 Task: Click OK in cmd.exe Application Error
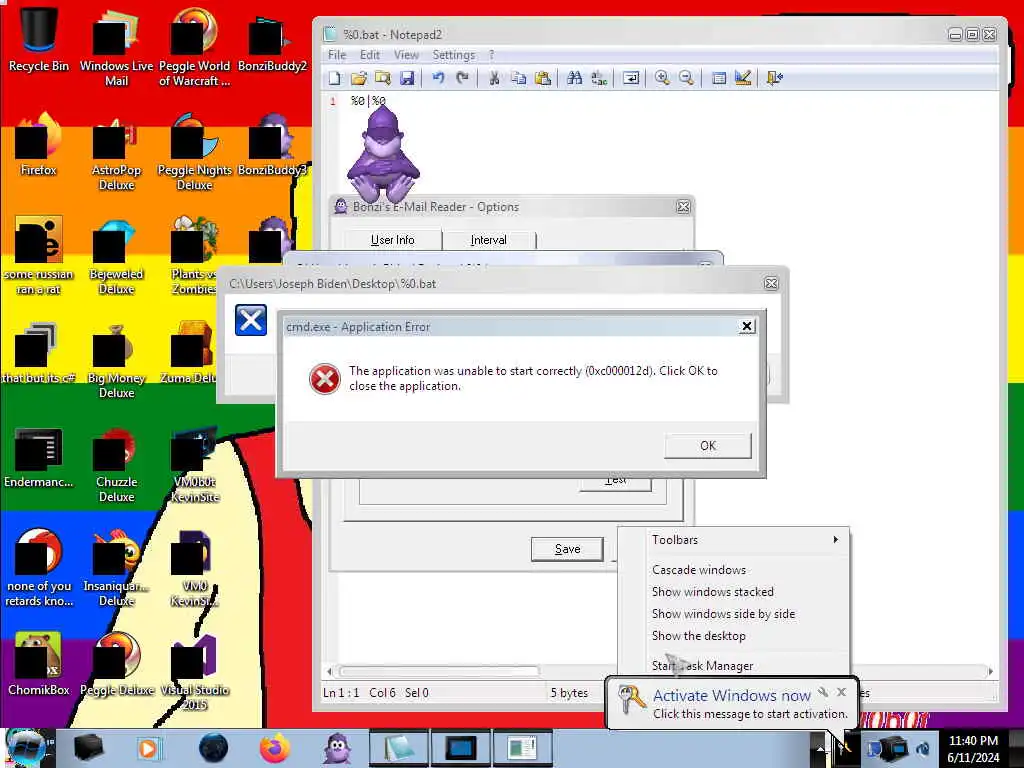point(708,445)
